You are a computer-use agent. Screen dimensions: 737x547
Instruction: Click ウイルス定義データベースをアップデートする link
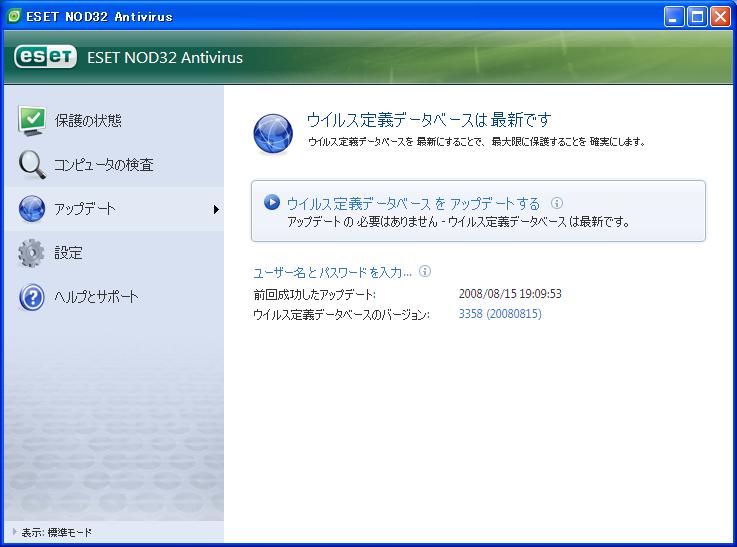tap(413, 203)
